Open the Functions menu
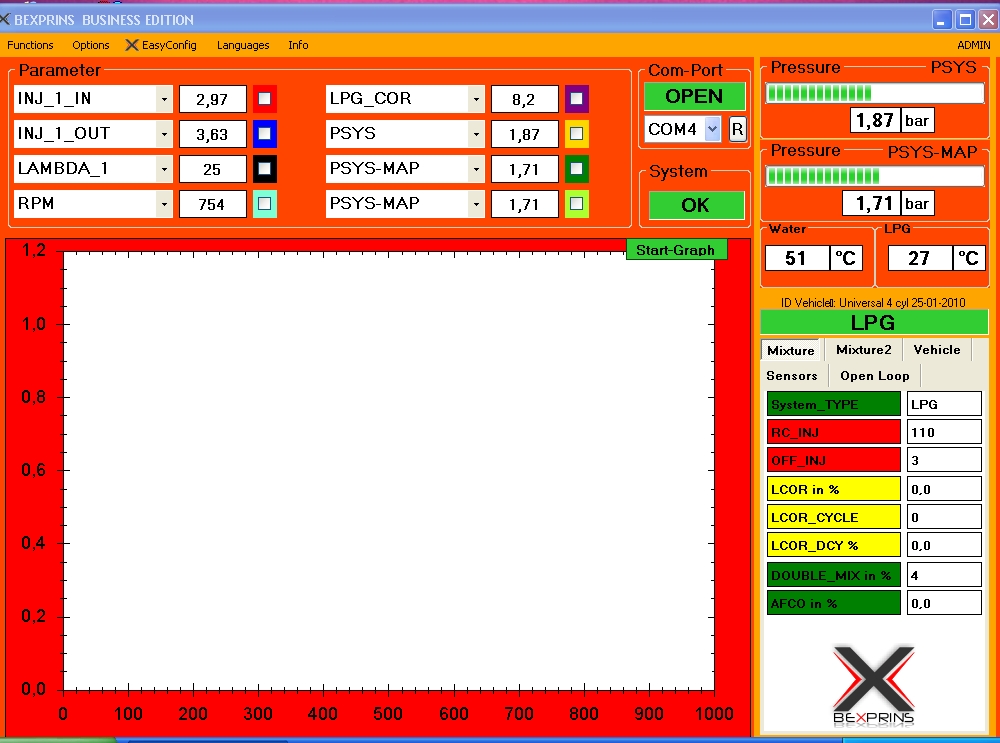The height and width of the screenshot is (743, 1000). [30, 45]
